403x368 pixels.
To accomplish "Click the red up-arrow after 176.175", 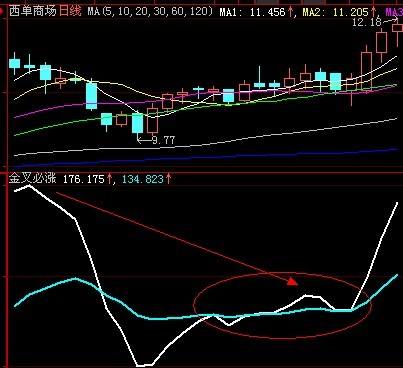I will click(x=109, y=179).
